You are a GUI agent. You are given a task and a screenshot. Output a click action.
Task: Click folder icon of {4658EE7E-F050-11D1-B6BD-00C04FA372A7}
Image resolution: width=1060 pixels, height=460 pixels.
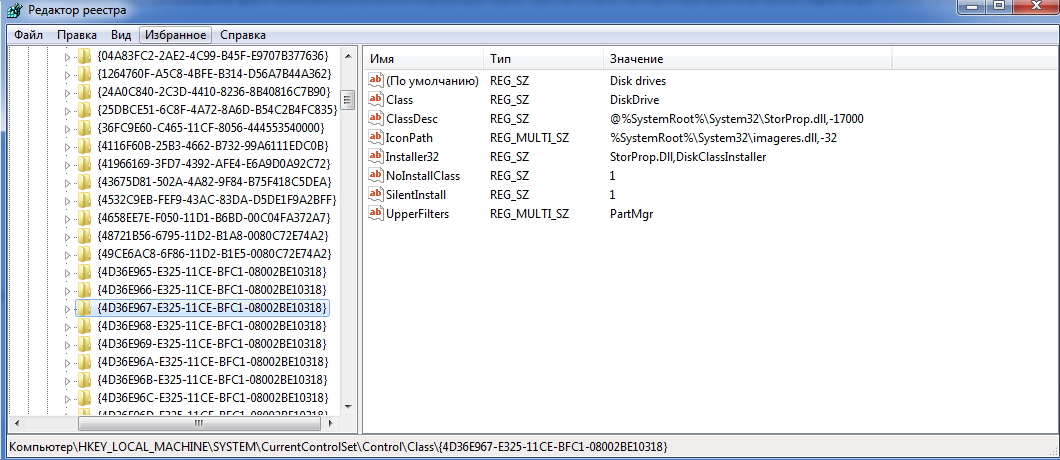[x=84, y=218]
